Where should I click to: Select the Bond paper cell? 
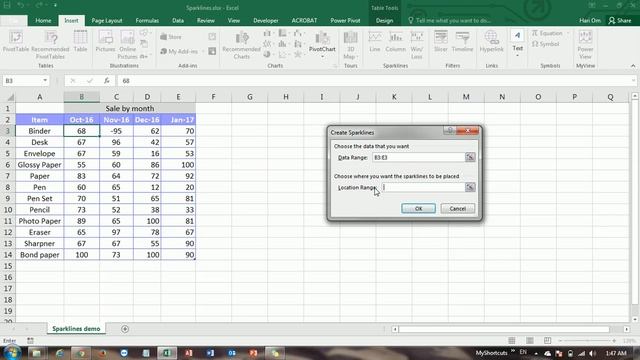pos(40,255)
